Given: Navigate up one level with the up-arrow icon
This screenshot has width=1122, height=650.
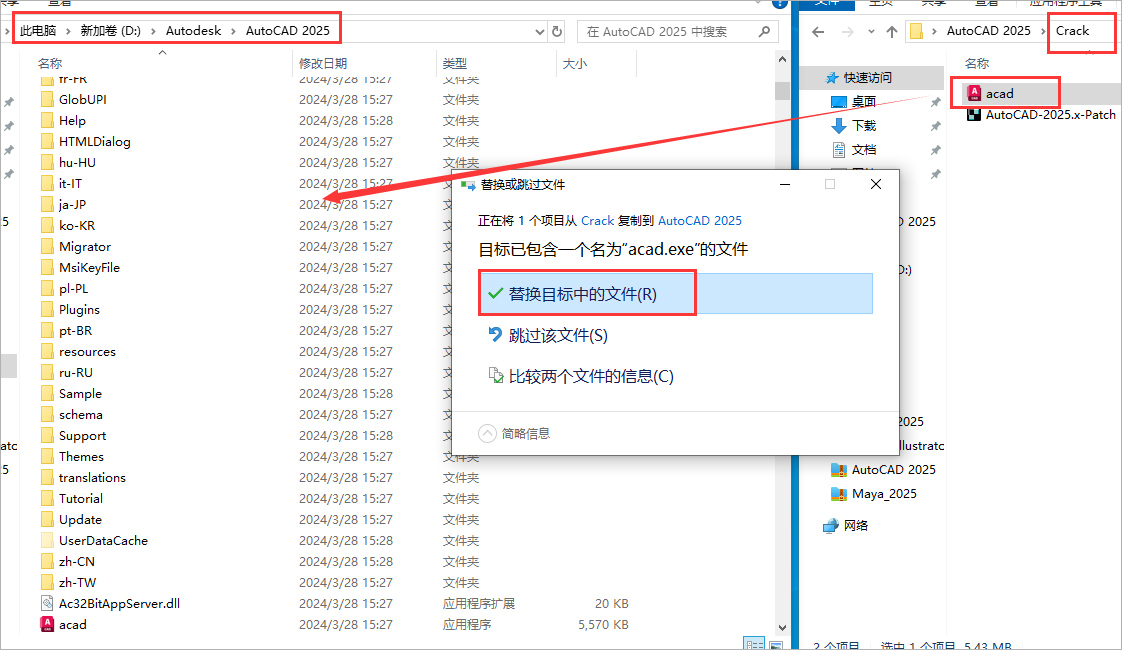Looking at the screenshot, I should pos(891,31).
